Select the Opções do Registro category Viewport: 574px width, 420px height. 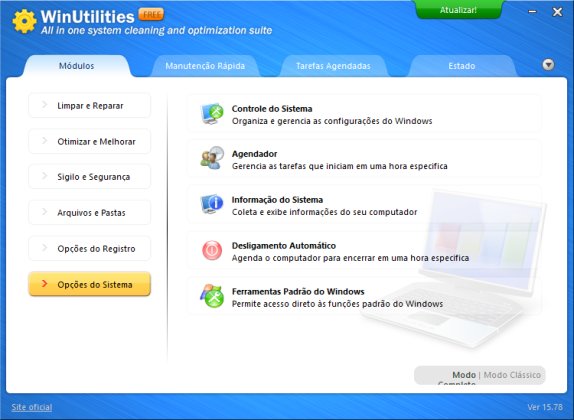[89, 248]
